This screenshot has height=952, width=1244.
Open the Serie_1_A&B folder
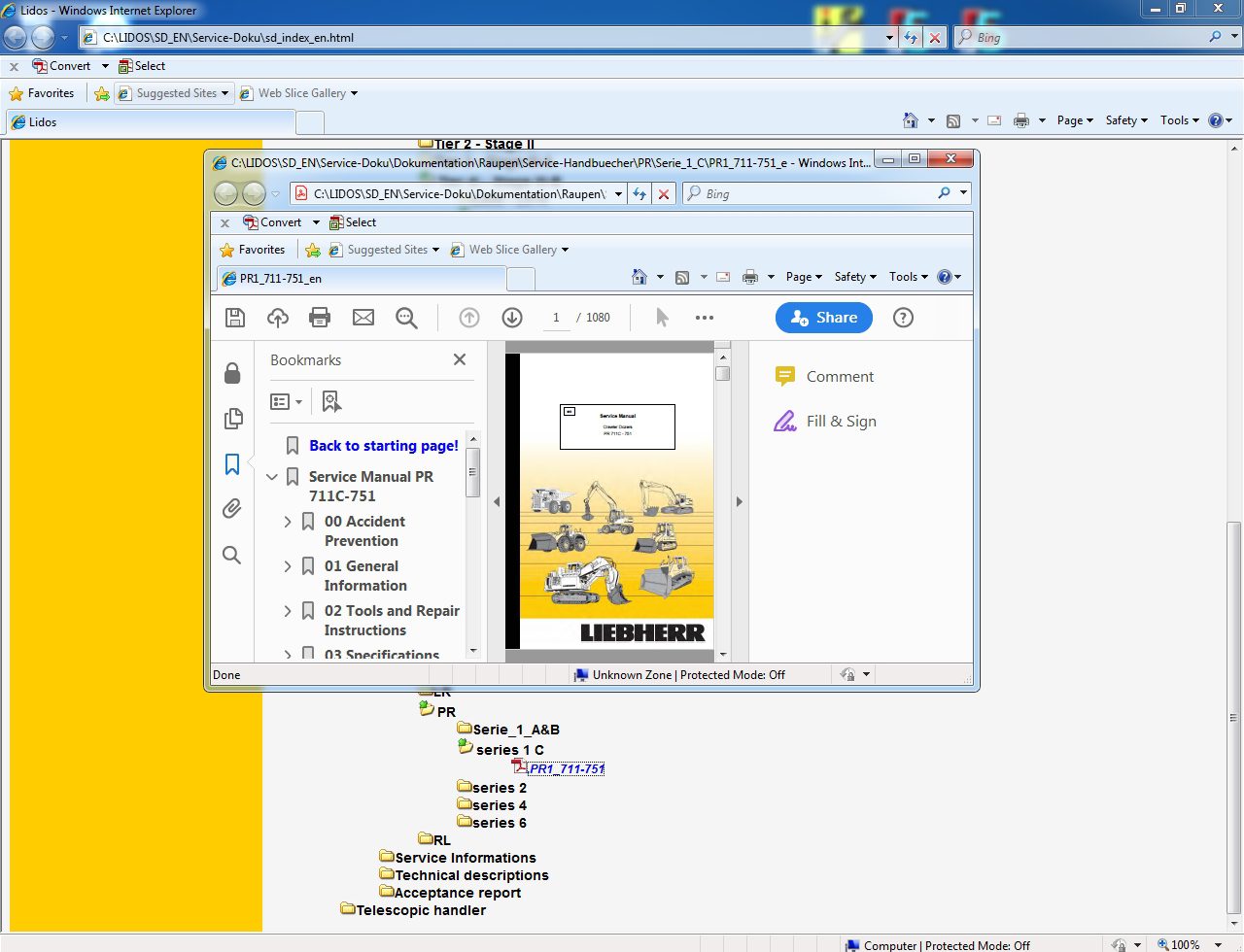coord(508,730)
